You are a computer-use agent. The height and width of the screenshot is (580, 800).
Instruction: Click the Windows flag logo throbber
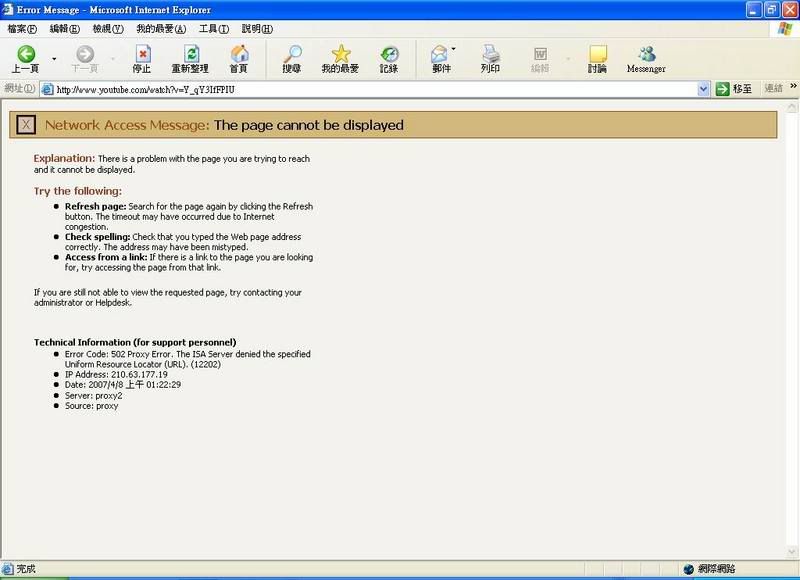(785, 29)
